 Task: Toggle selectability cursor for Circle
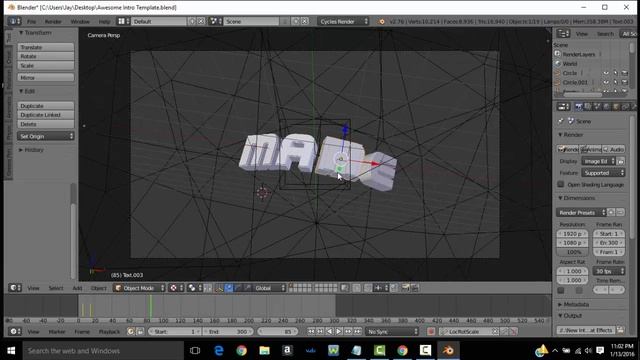616,73
